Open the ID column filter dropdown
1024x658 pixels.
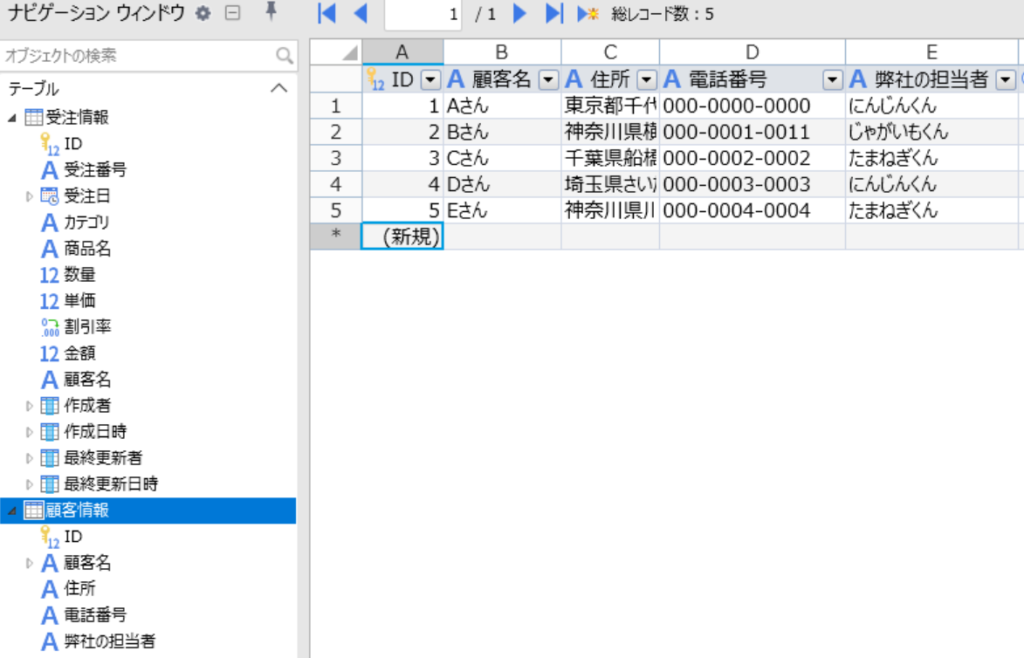(430, 79)
